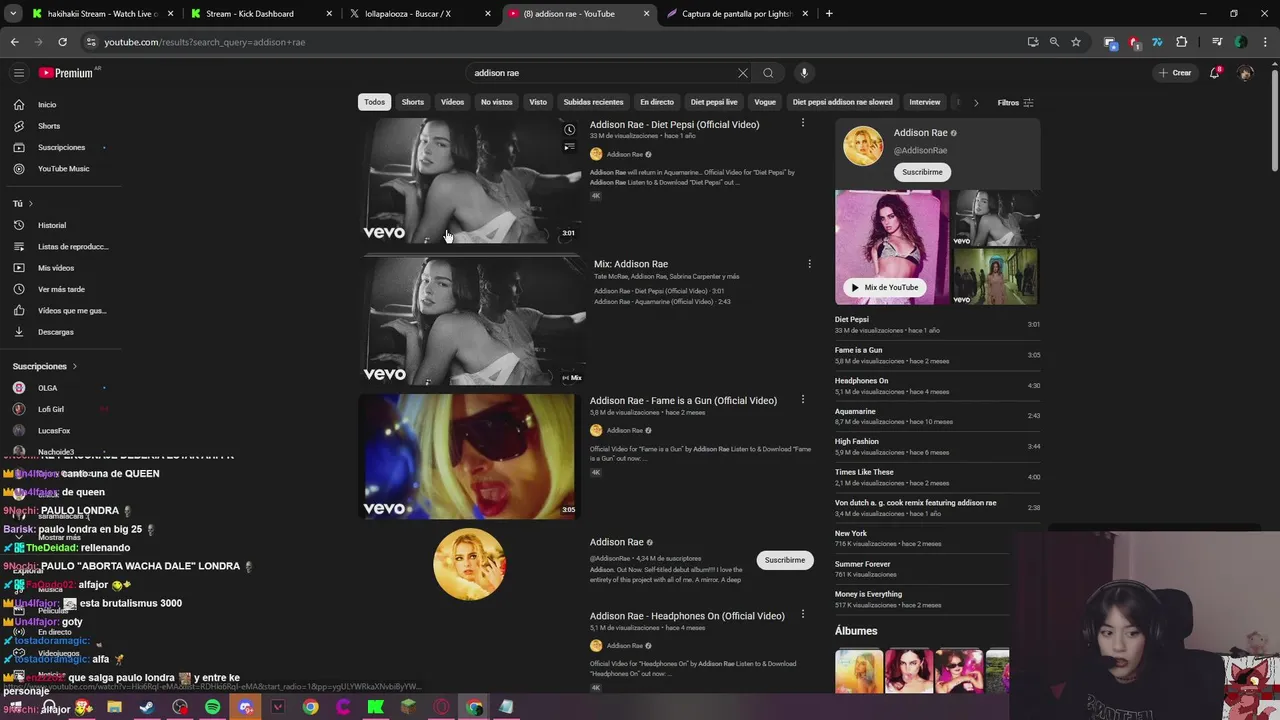Open OLGA channel in subscriptions
Screen dimensions: 1280x720
(60, 388)
